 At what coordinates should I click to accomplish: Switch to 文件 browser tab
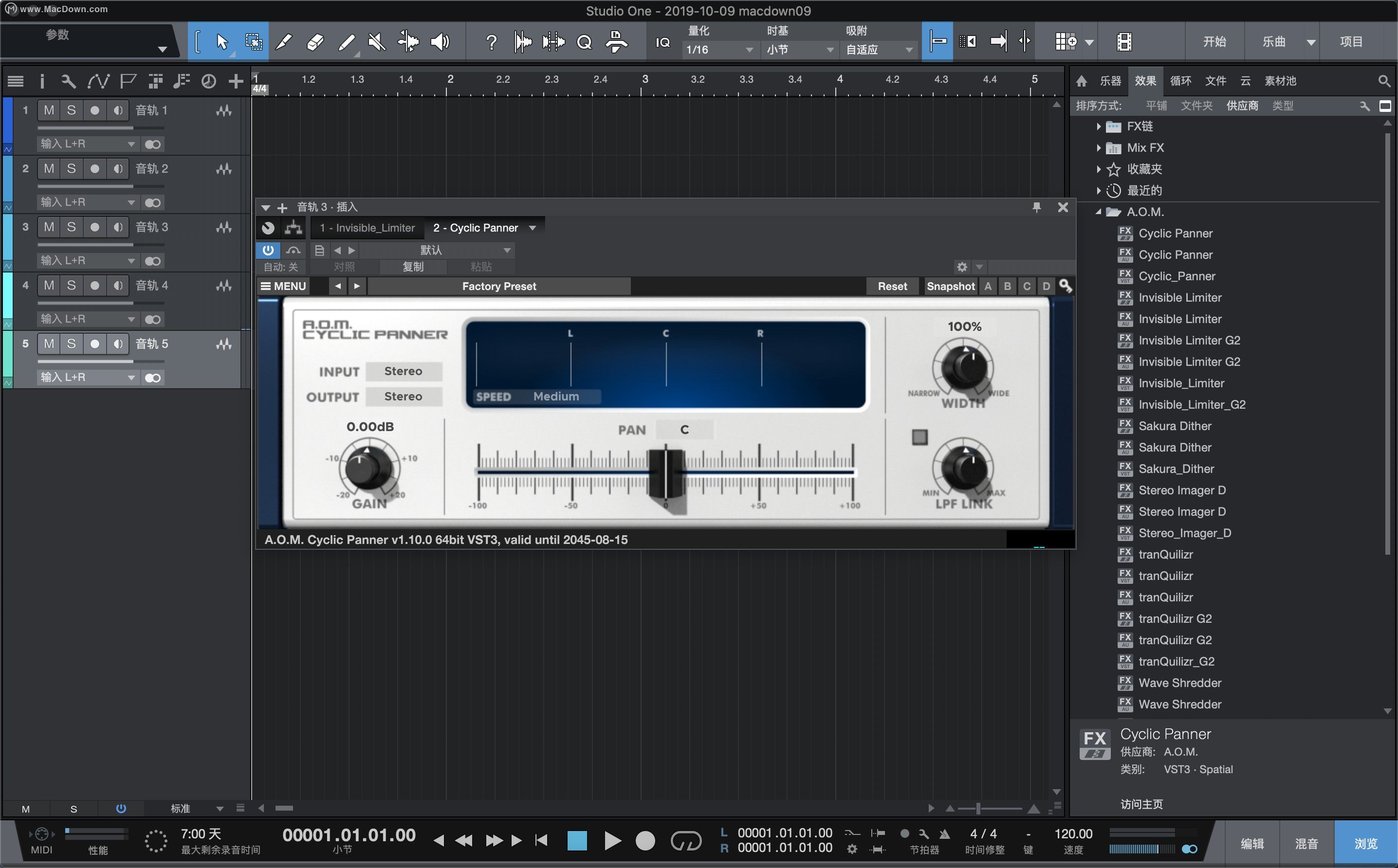(1215, 81)
